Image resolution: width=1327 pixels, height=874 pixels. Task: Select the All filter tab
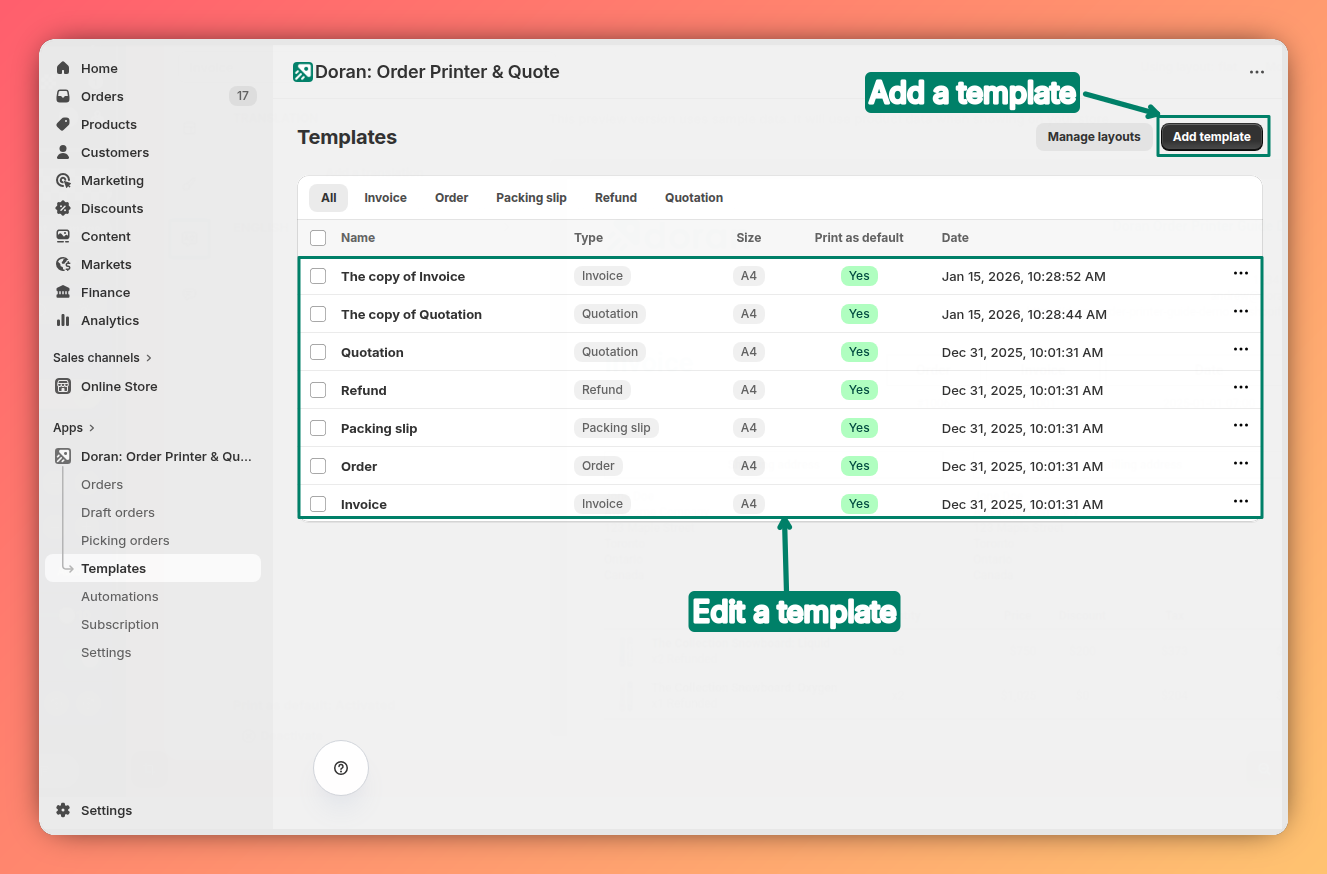click(328, 198)
